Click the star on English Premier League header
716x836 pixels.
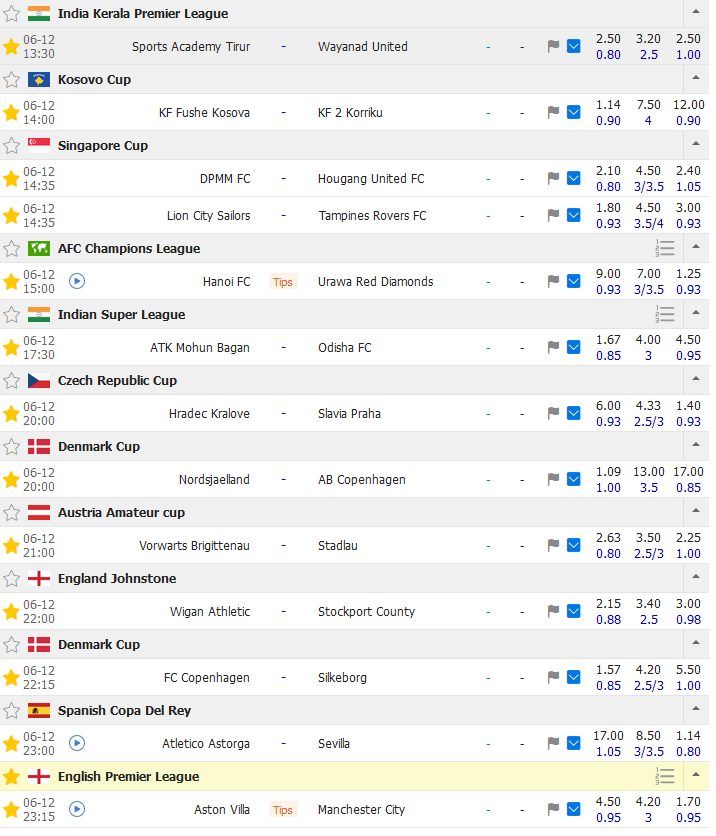(12, 777)
